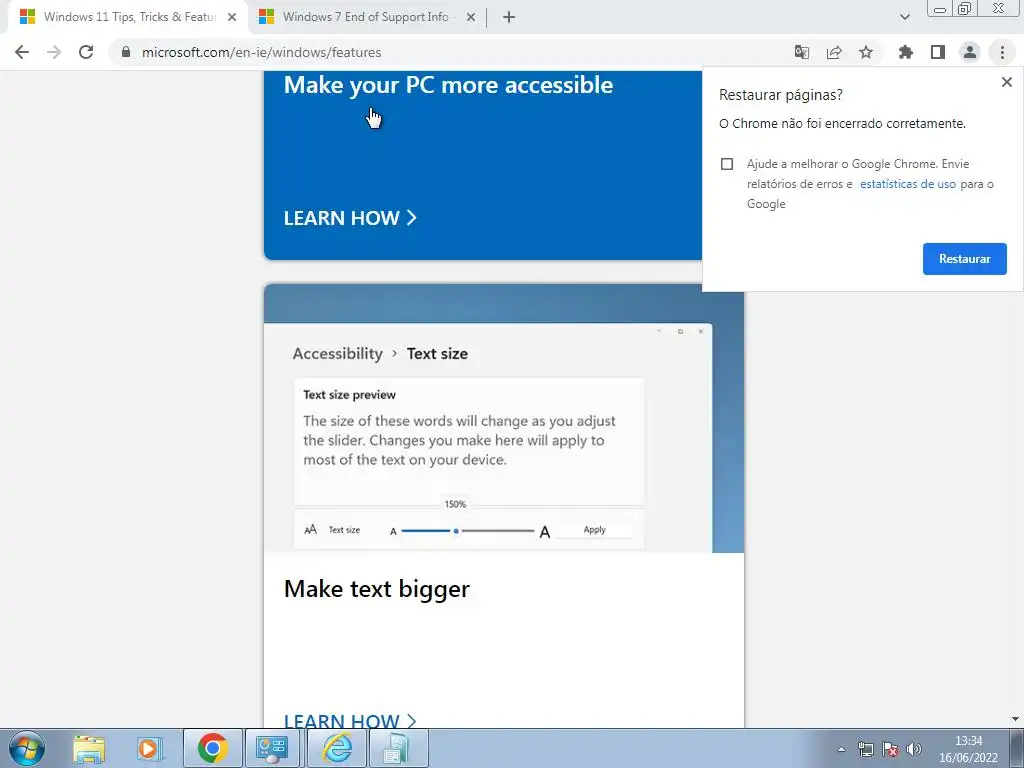The image size is (1024, 768).
Task: Click LEARN HOW in the blue accessible card
Action: pos(350,218)
